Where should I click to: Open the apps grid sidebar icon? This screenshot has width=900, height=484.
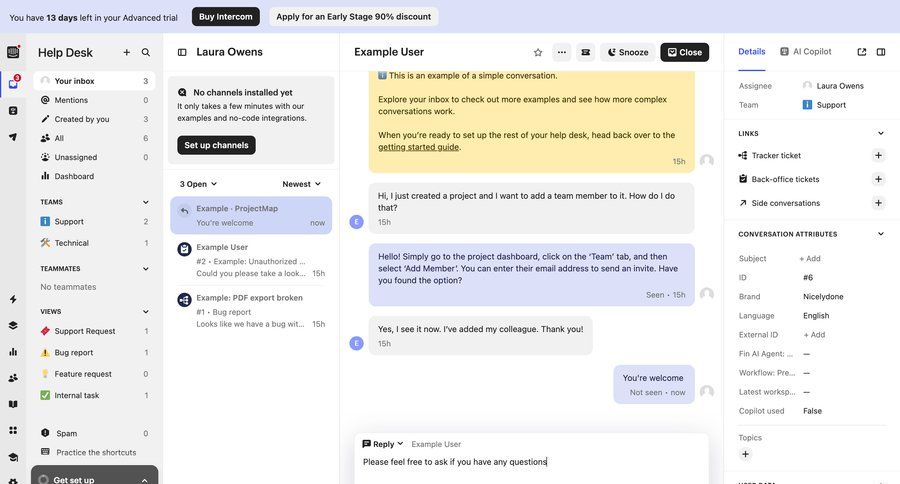13,430
